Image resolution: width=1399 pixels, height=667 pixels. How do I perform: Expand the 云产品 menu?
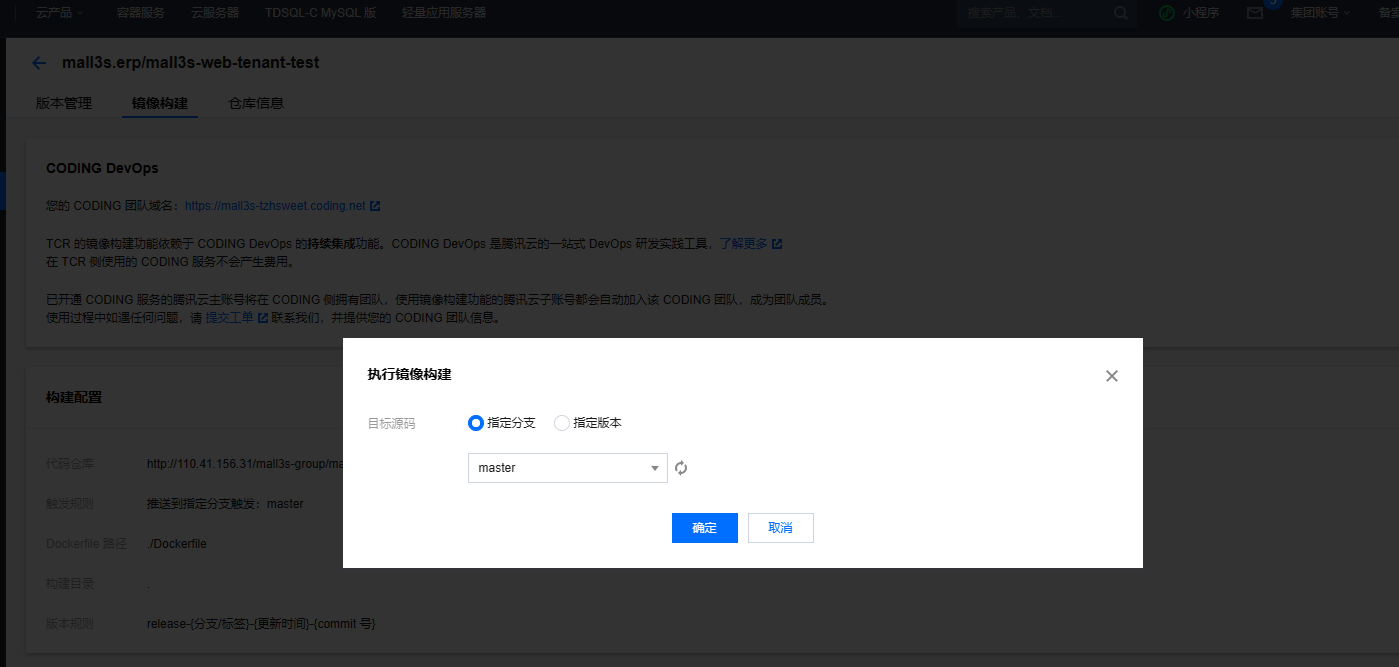pos(60,13)
